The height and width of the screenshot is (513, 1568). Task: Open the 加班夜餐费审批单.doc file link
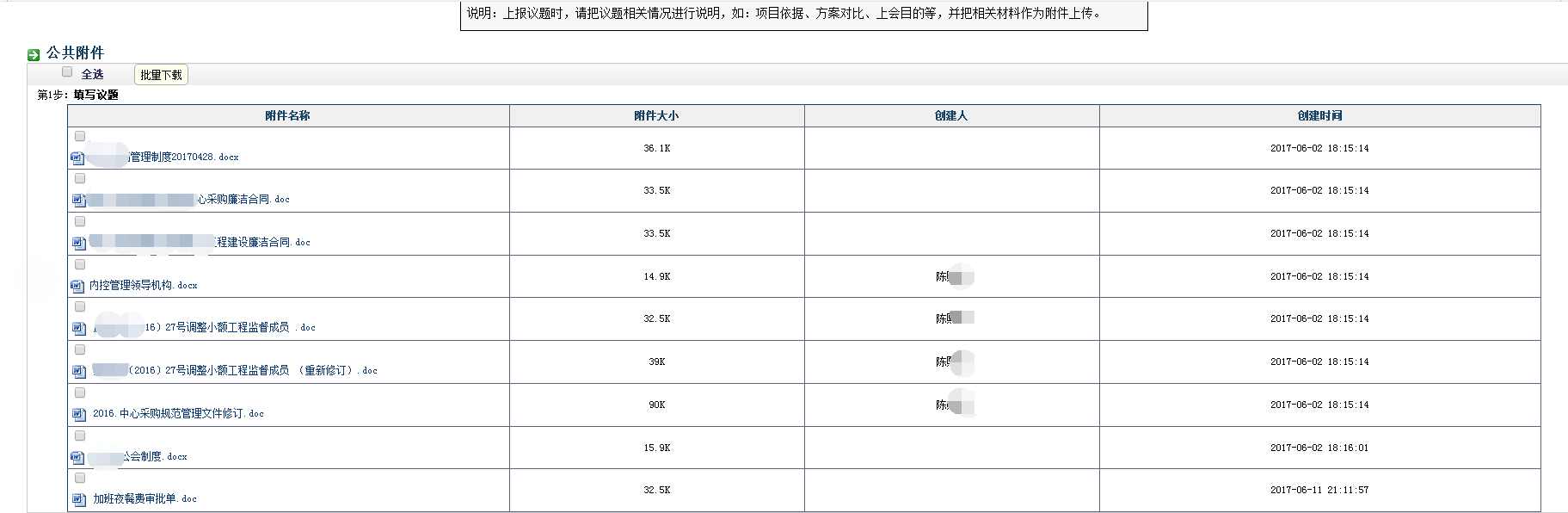tap(145, 498)
